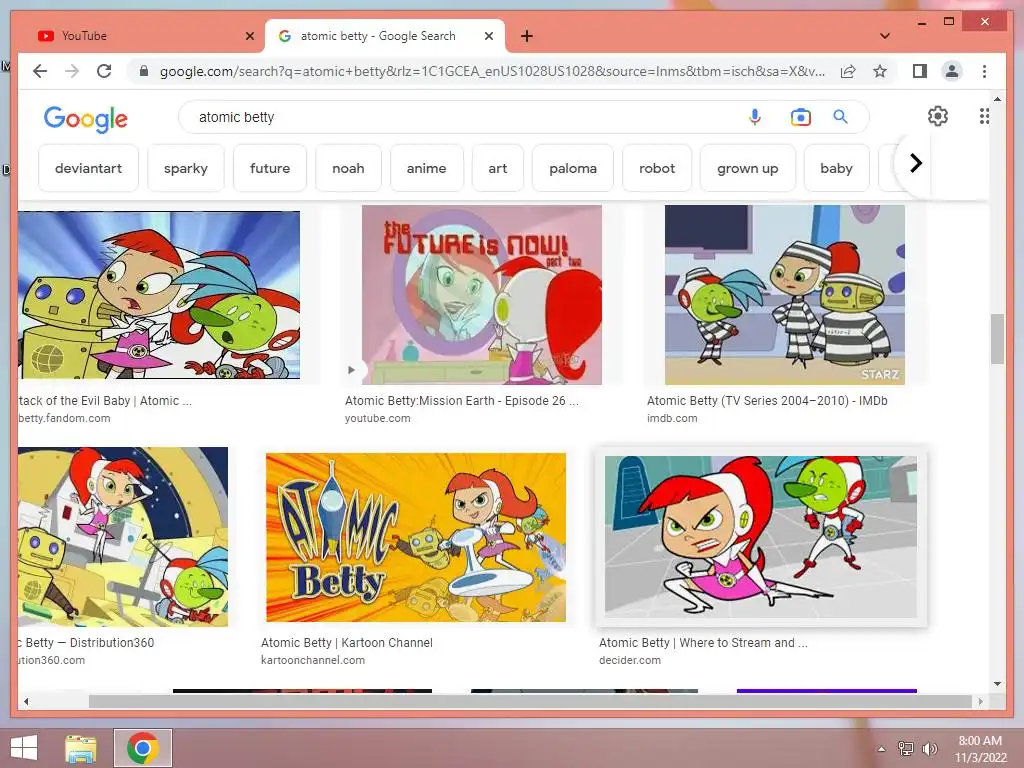The image size is (1024, 768).
Task: Select the atomic betty Google Search tab
Action: click(384, 36)
